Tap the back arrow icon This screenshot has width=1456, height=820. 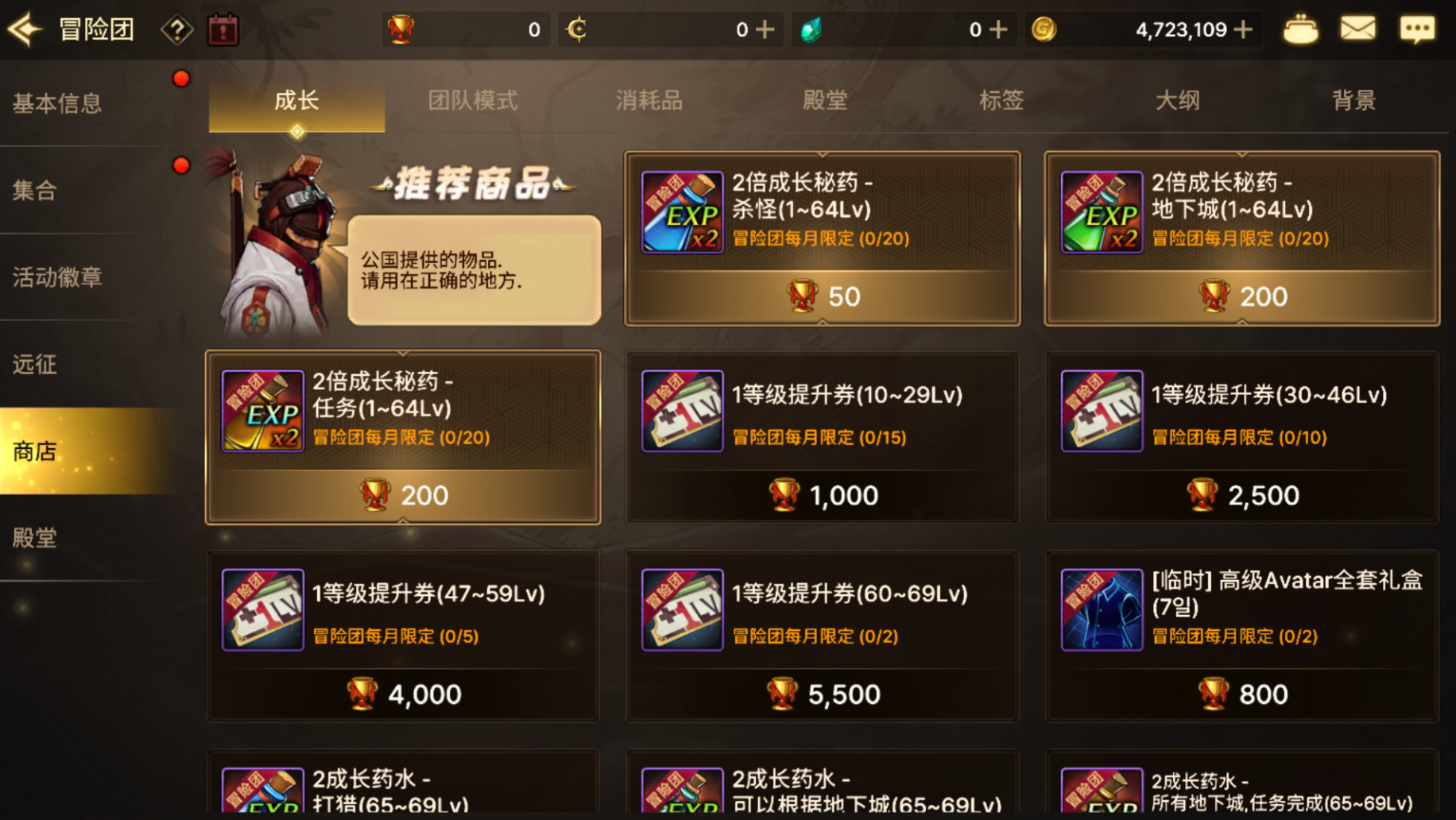25,29
